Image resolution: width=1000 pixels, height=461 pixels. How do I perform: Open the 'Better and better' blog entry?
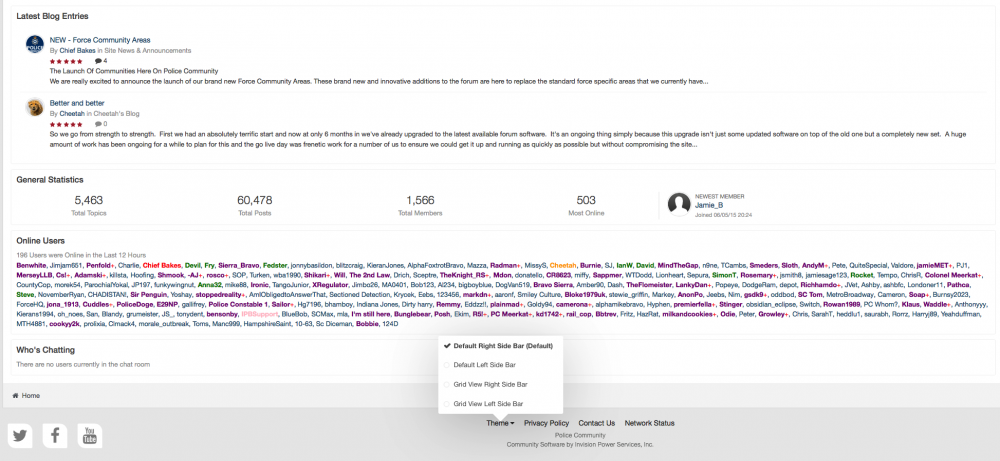pos(77,103)
